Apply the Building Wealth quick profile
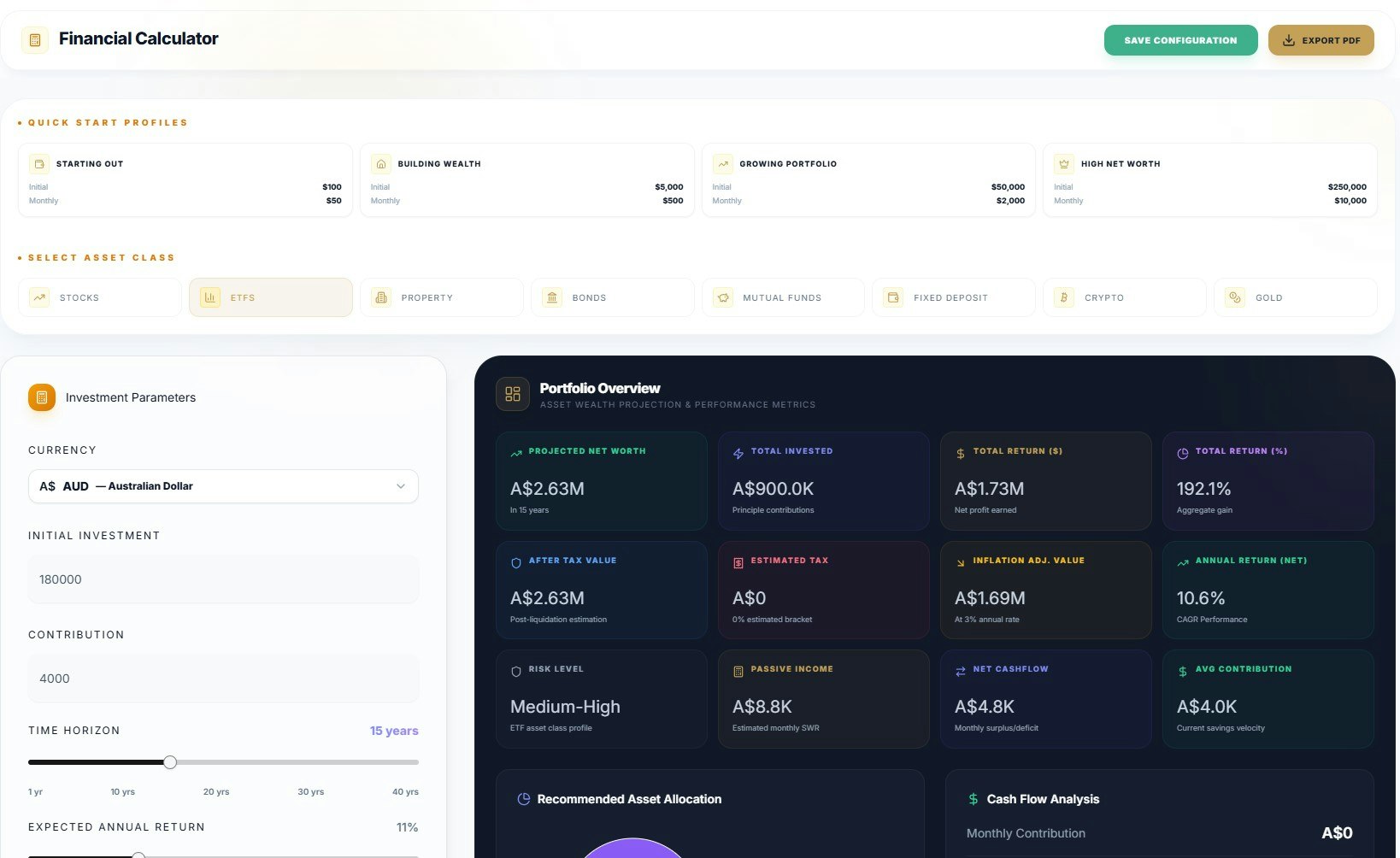This screenshot has height=858, width=1400. click(x=527, y=180)
